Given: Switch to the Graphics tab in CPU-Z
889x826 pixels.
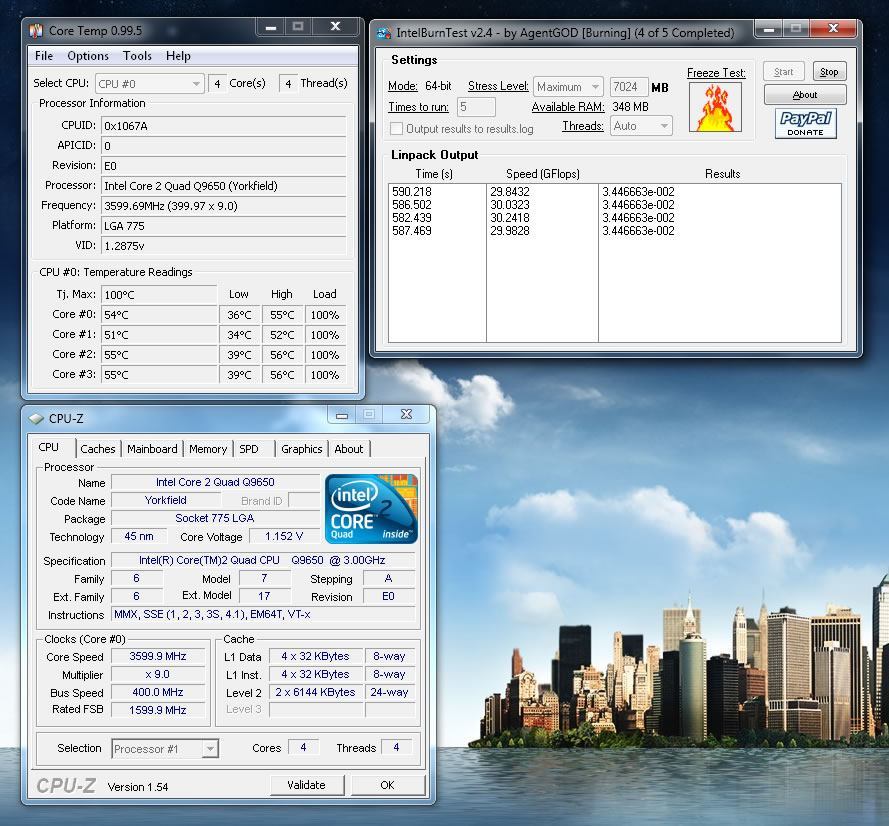Looking at the screenshot, I should (302, 449).
